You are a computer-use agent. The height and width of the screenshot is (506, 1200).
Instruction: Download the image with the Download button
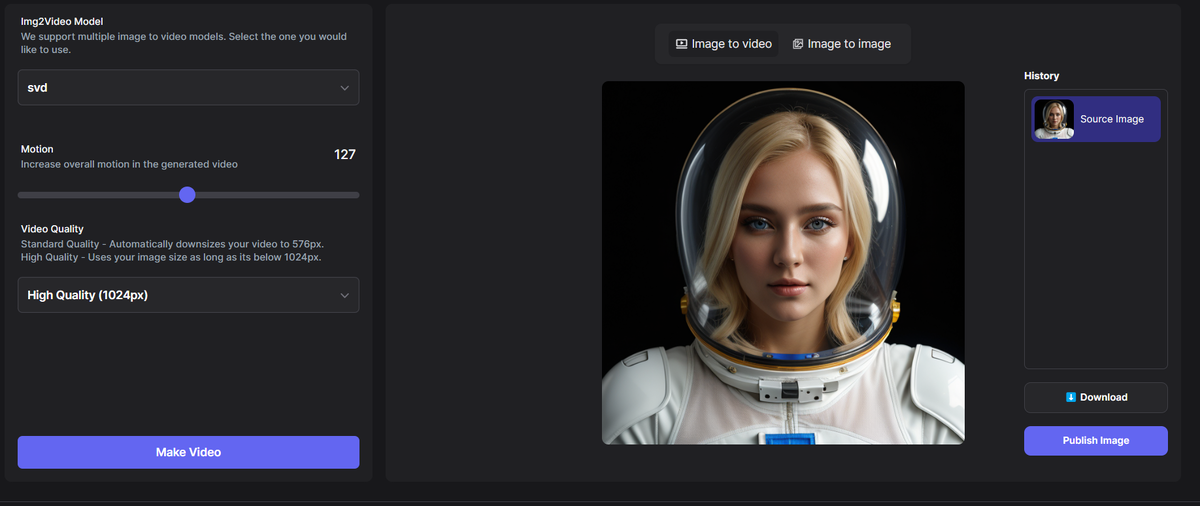[1096, 397]
